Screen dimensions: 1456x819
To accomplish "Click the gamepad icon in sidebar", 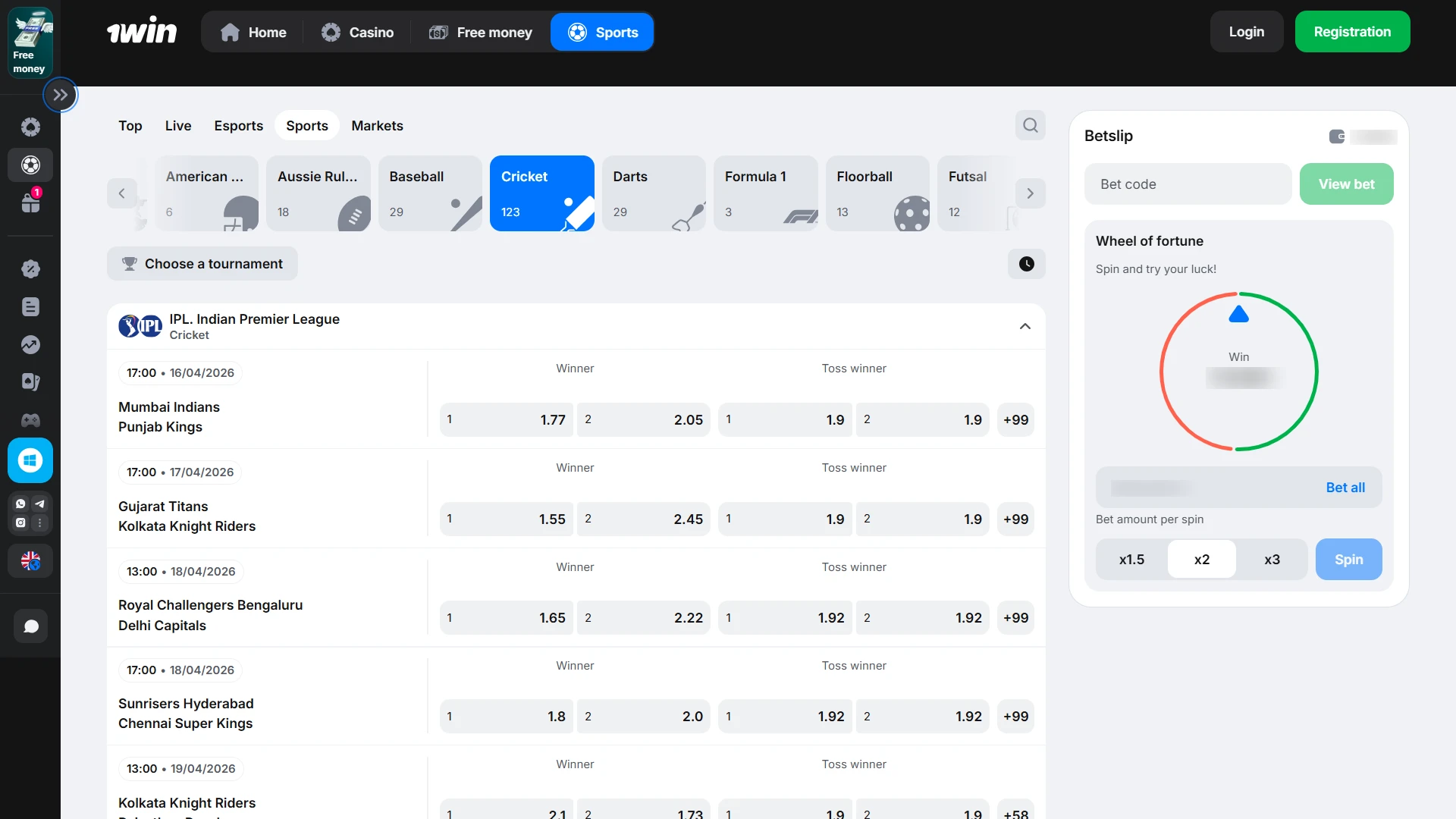I will pos(30,420).
